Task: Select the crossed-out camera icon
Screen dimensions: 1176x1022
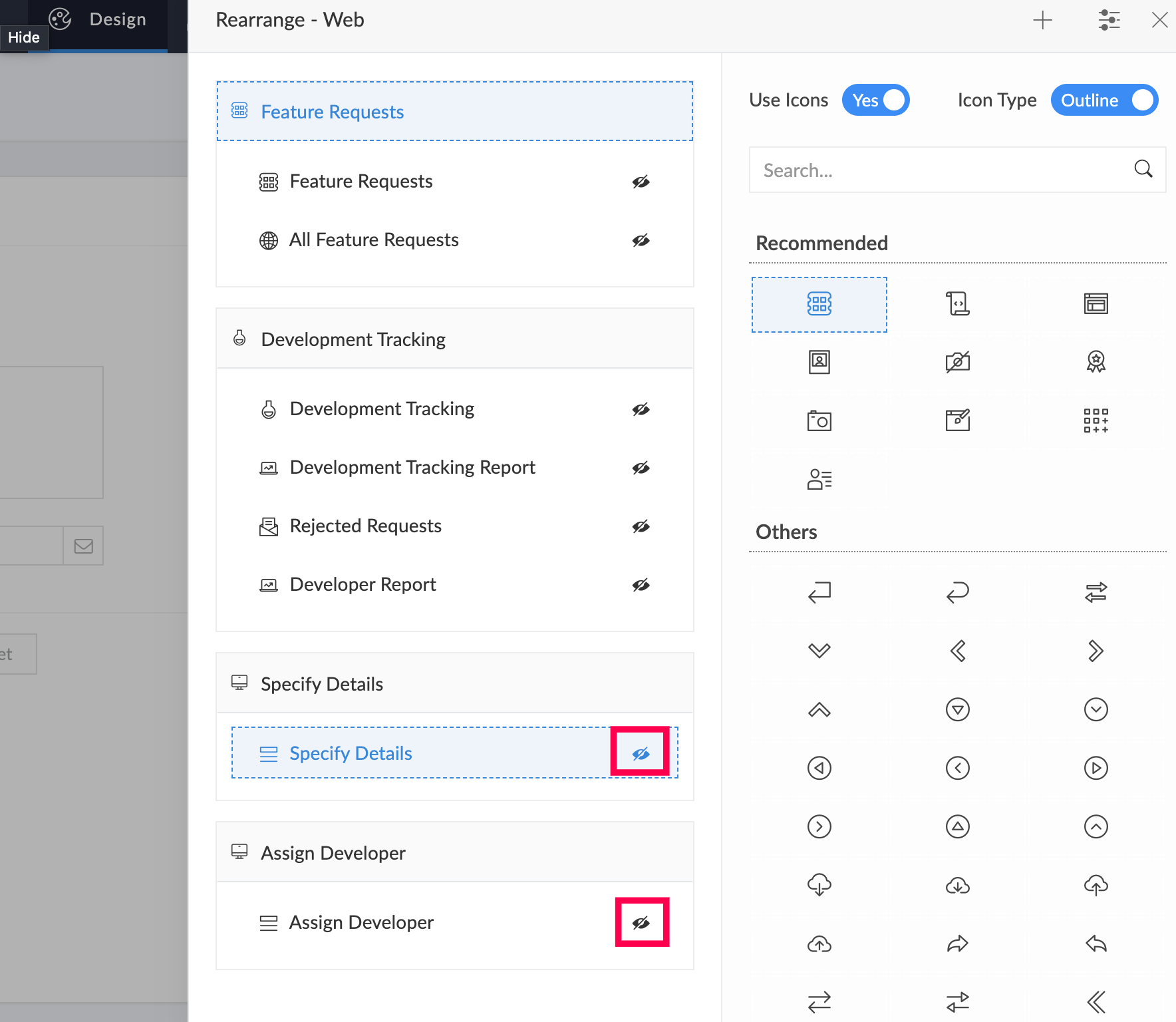Action: [x=958, y=362]
